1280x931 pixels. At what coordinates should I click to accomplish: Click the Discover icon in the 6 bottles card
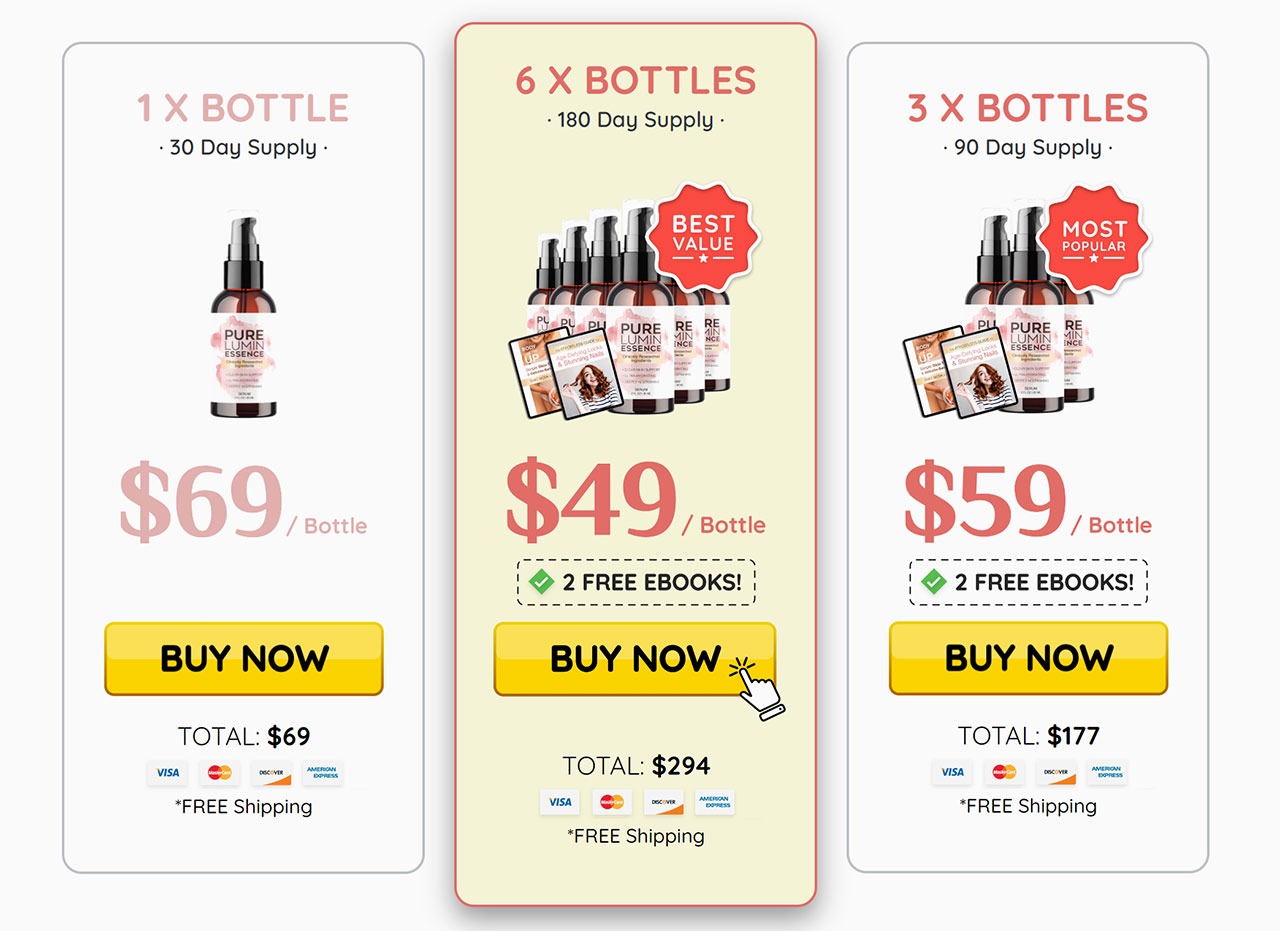click(663, 802)
